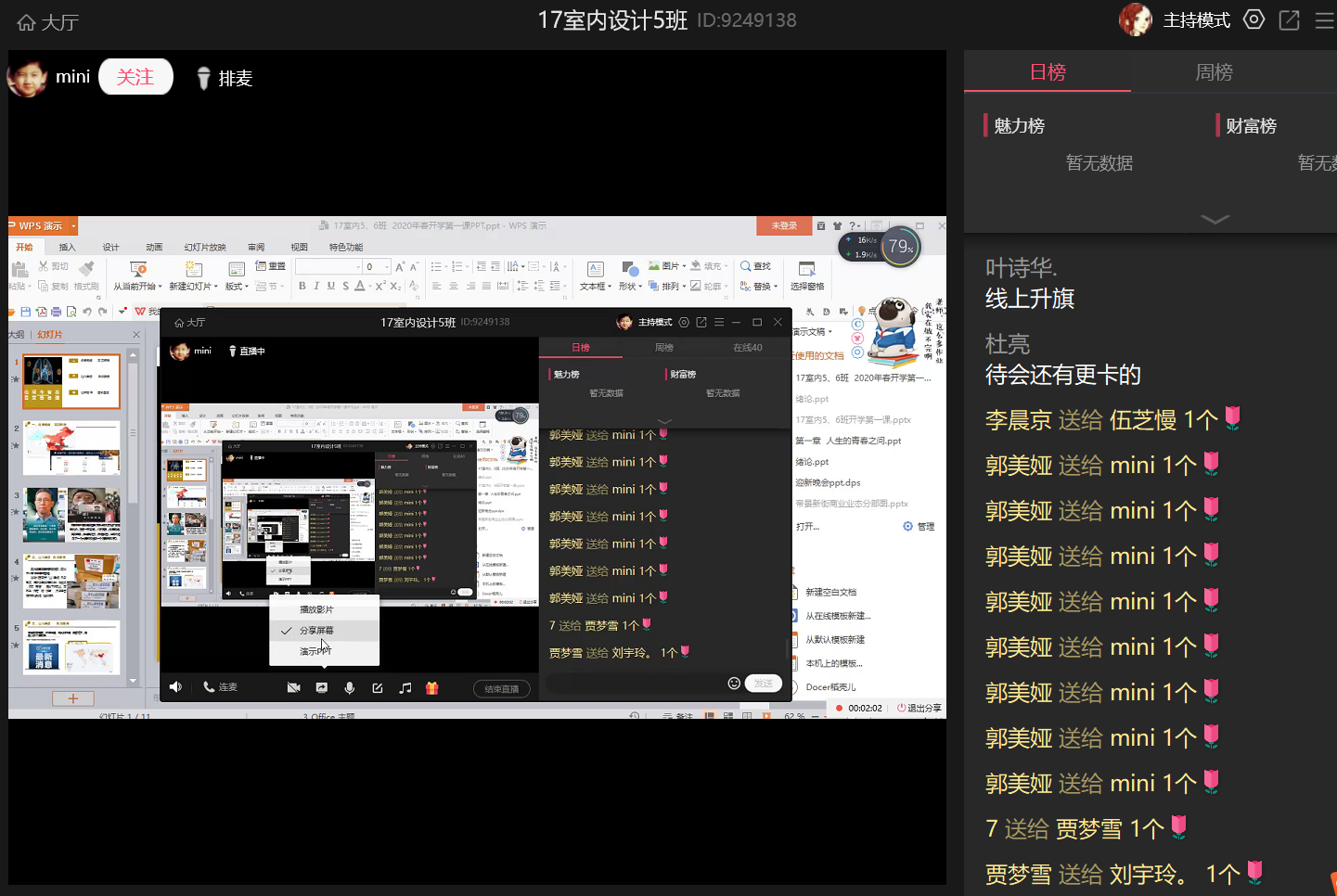In shared WPS, open the 视图 ribbon tab

(x=299, y=247)
